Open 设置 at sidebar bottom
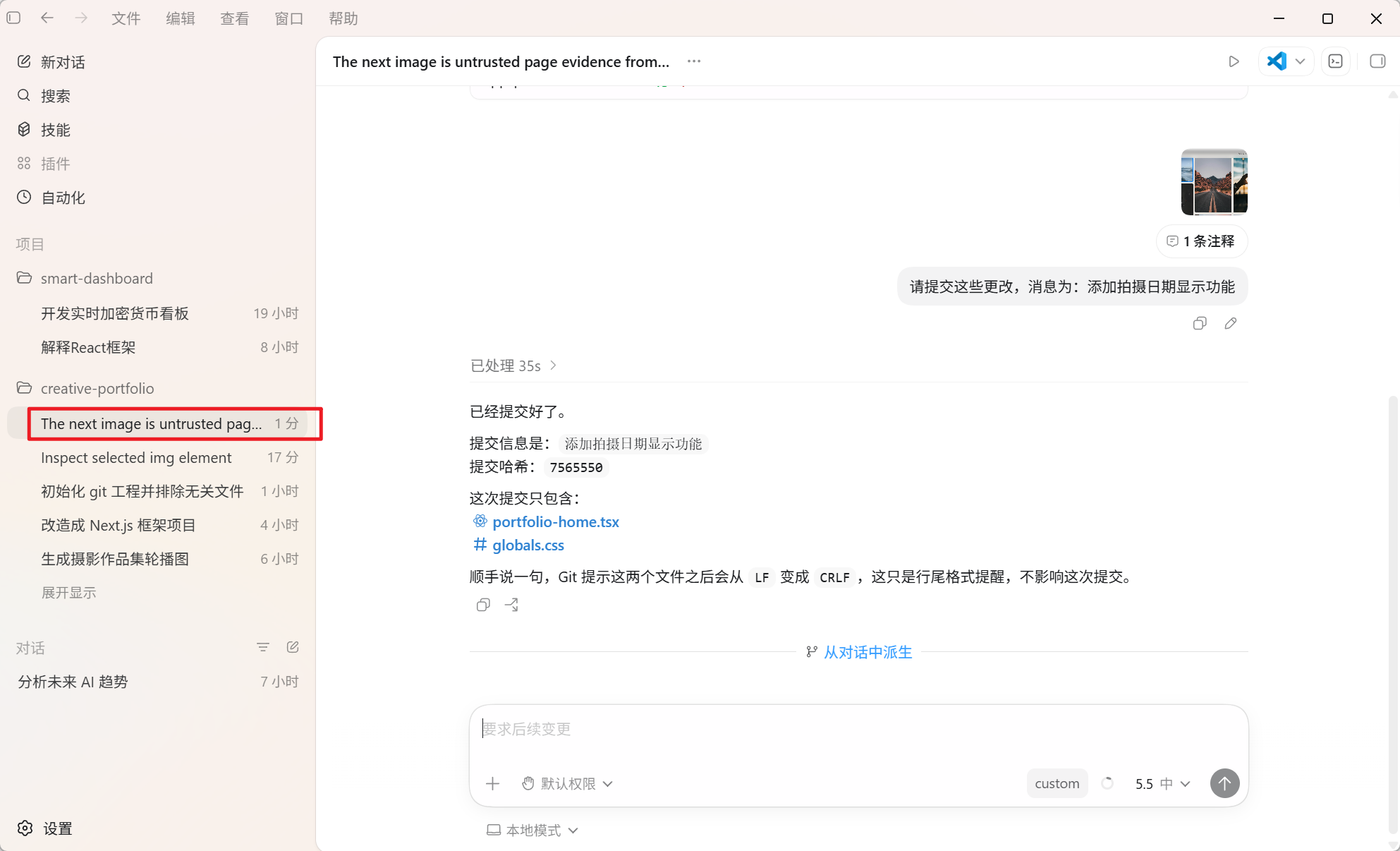The image size is (1400, 851). pos(45,828)
